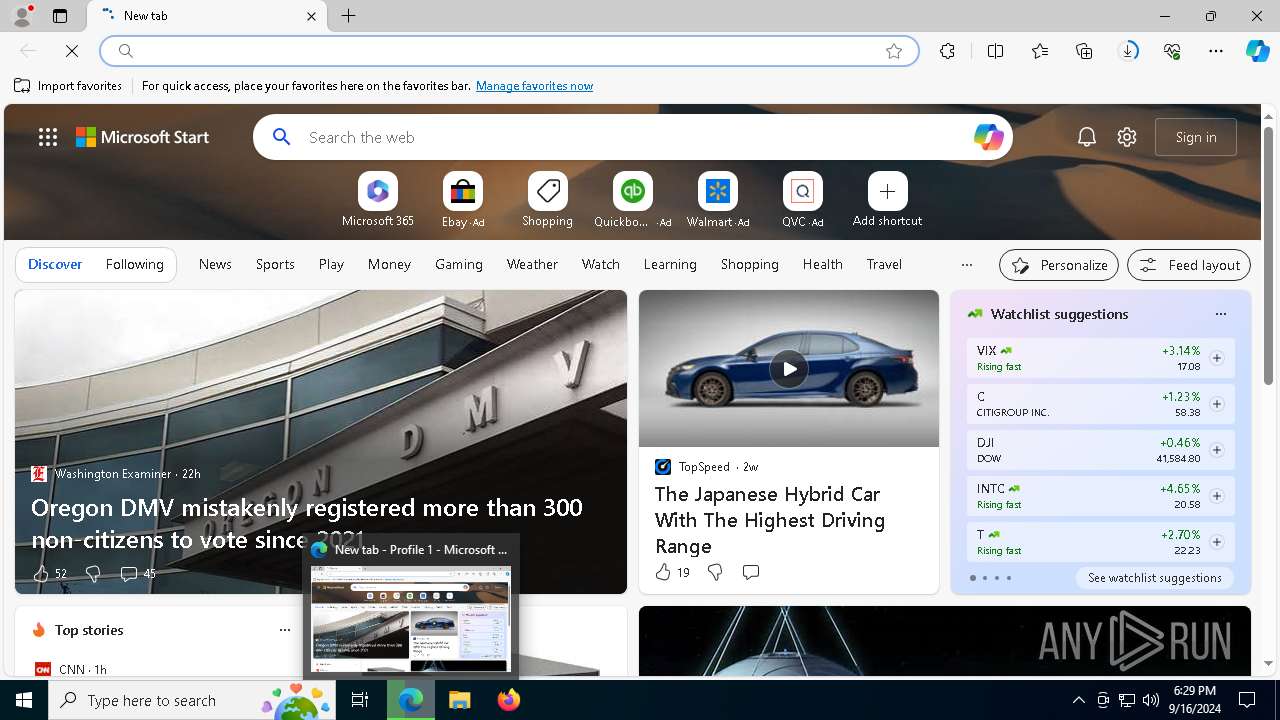The height and width of the screenshot is (720, 1280).
Task: Switch to the Following tab
Action: point(134,264)
